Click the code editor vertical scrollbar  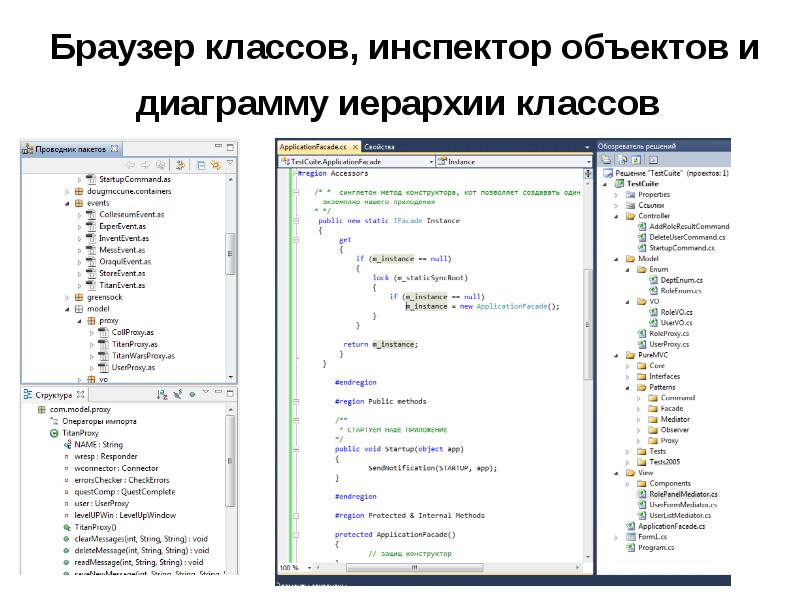pos(588,323)
